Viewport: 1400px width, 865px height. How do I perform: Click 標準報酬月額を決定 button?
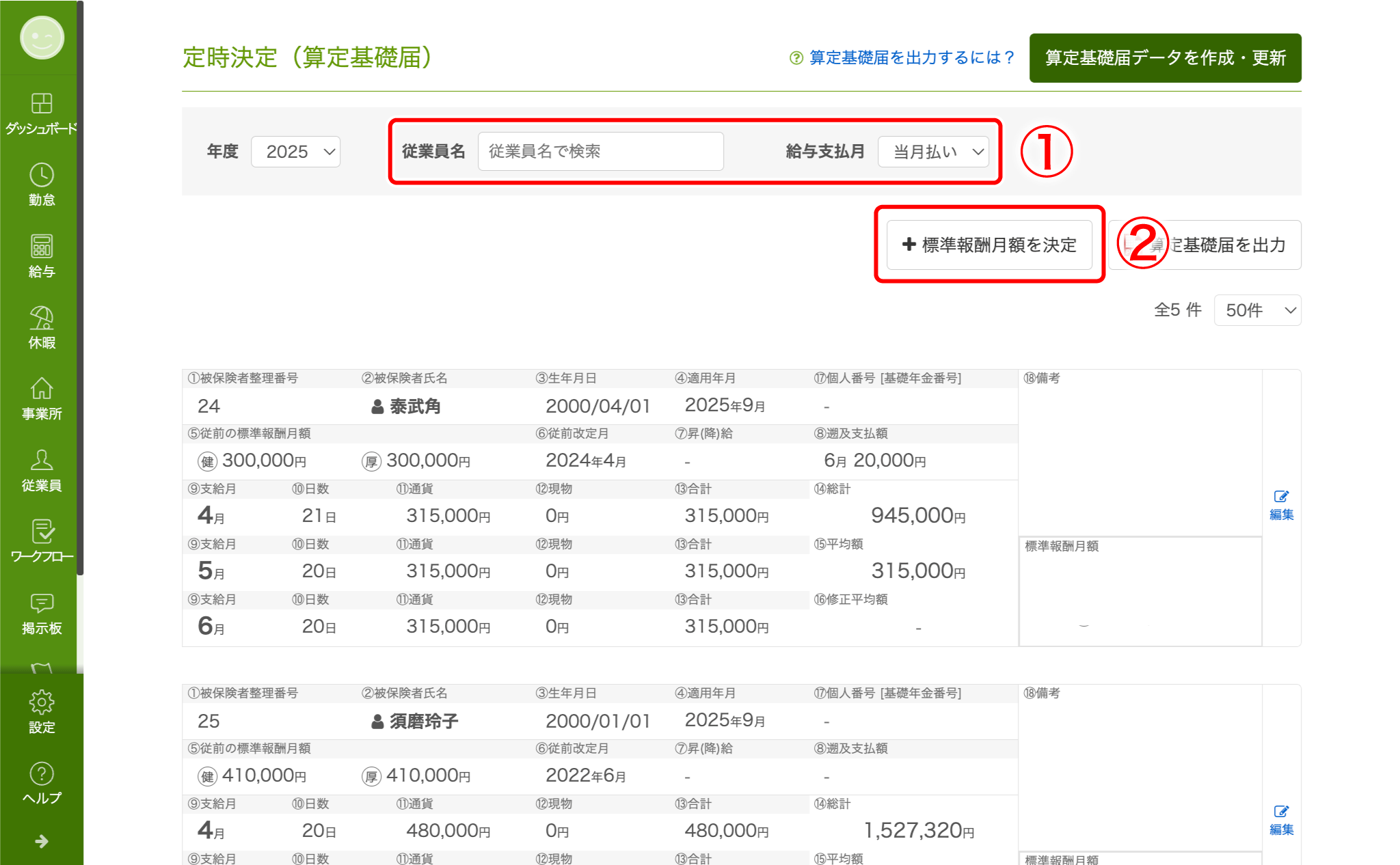989,245
